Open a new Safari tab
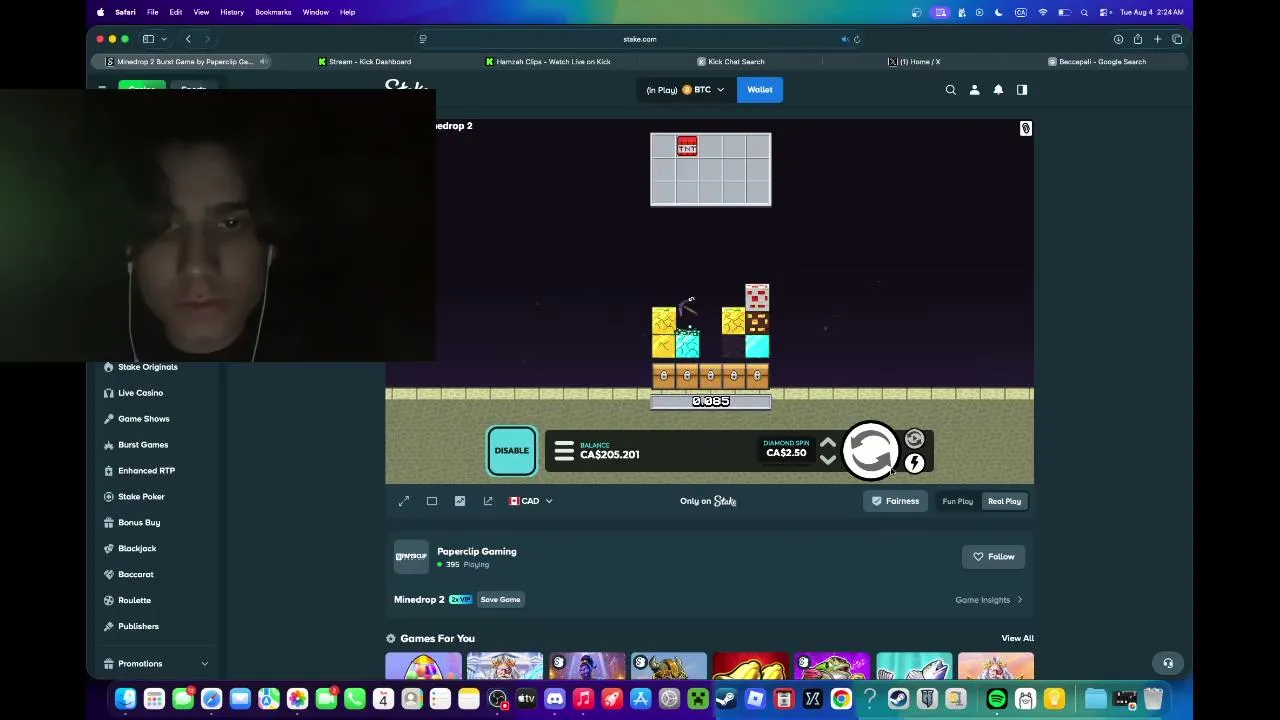This screenshot has width=1280, height=720. (x=1157, y=39)
